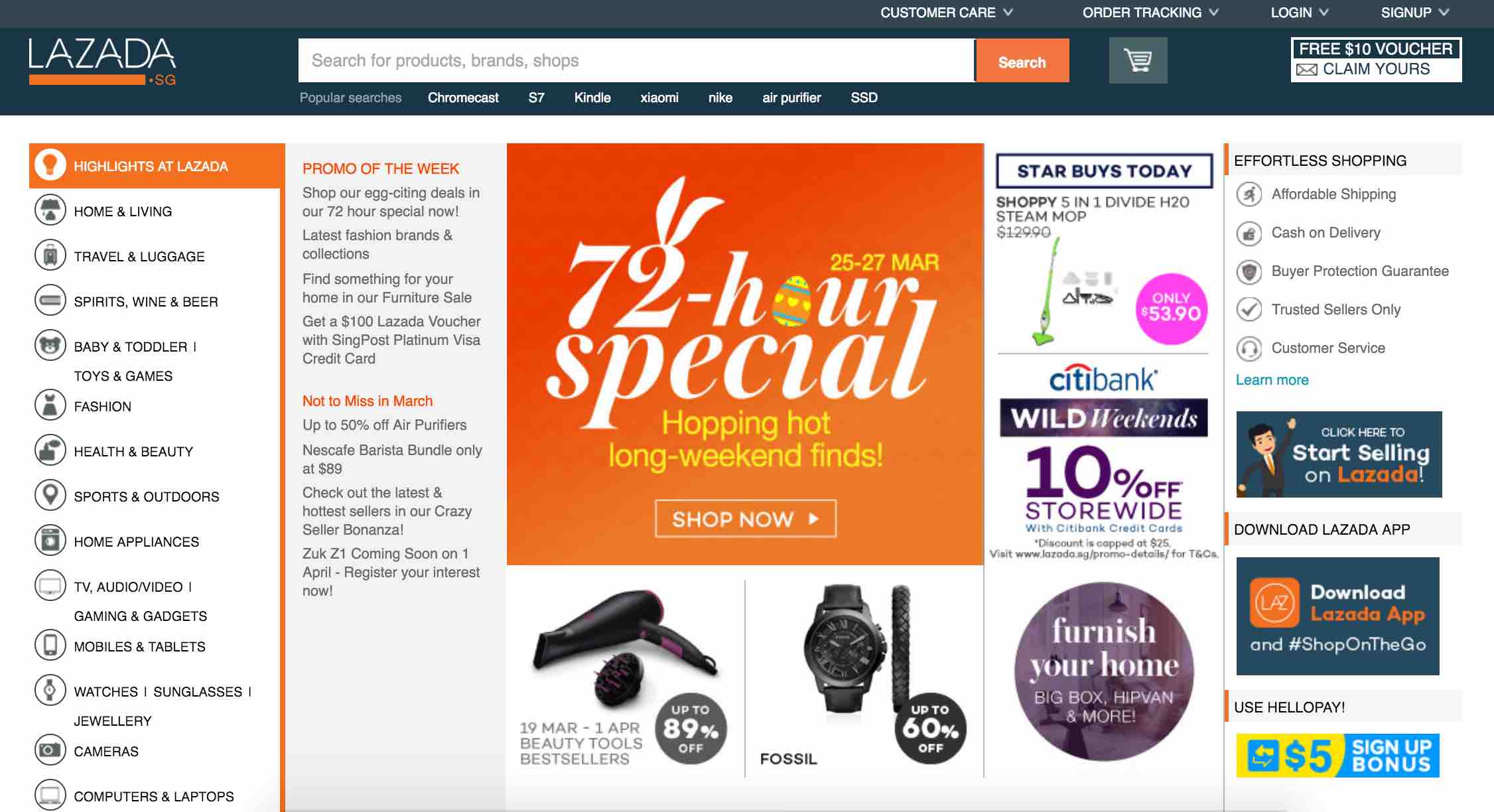Open the Fossil watch promo thumbnail
This screenshot has height=812, width=1494.
pyautogui.click(x=864, y=678)
